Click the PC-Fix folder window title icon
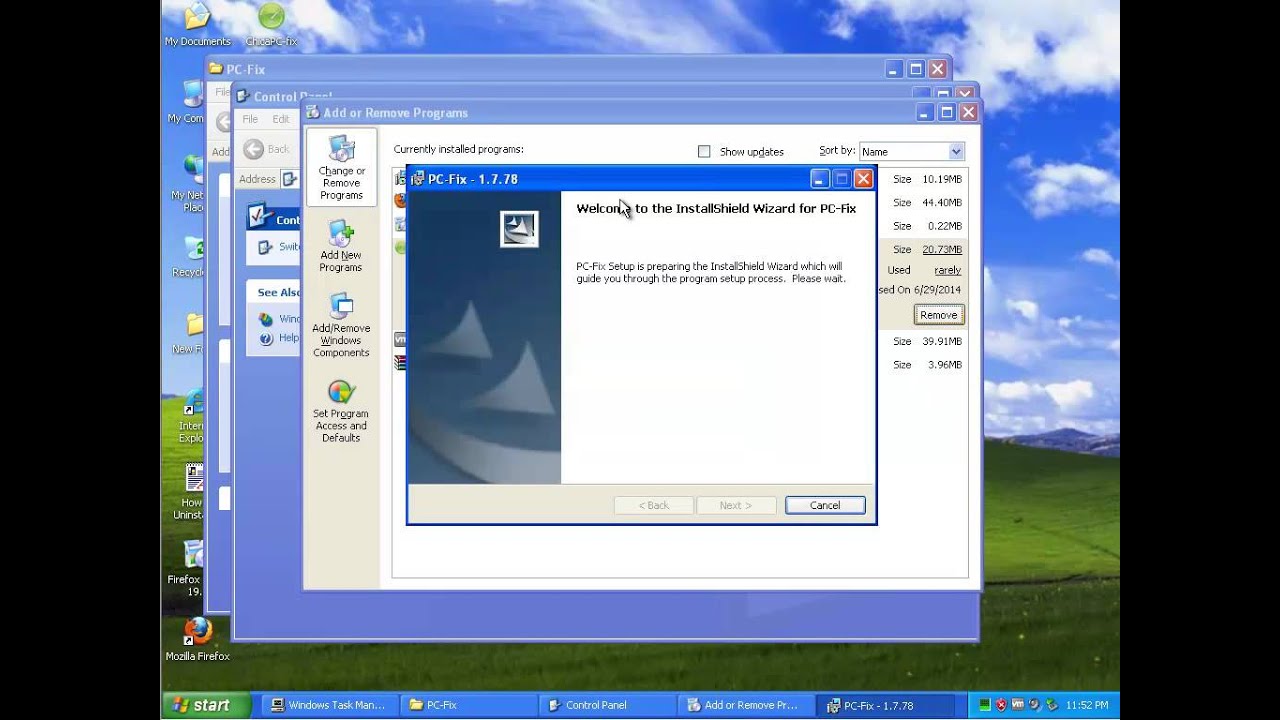The image size is (1280, 720). (x=216, y=69)
